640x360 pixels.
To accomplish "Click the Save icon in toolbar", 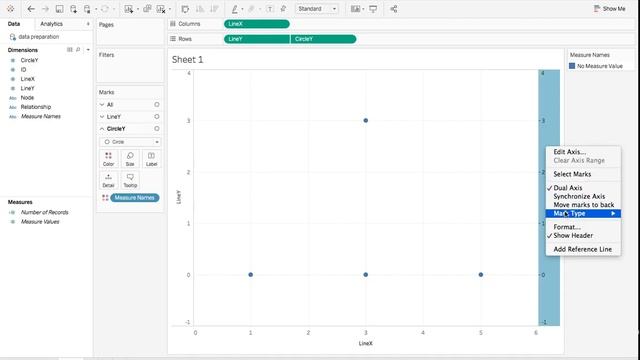I will [x=60, y=9].
